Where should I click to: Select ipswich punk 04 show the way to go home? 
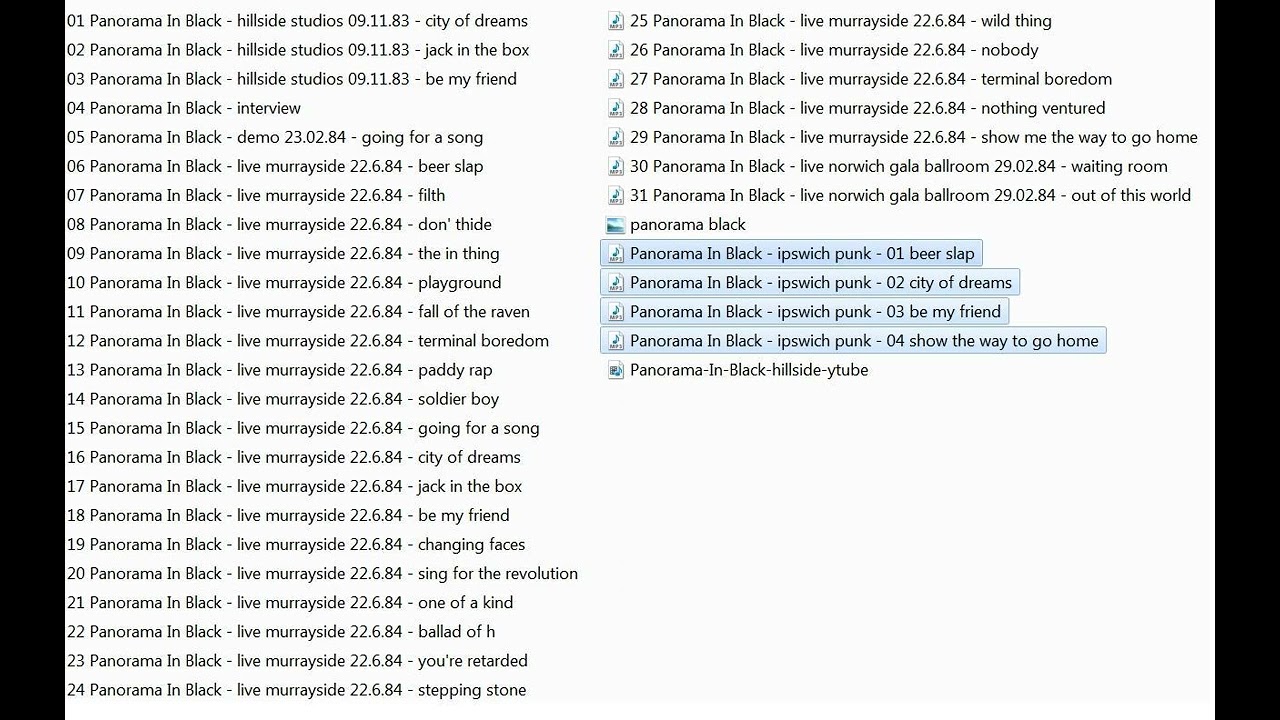[863, 341]
